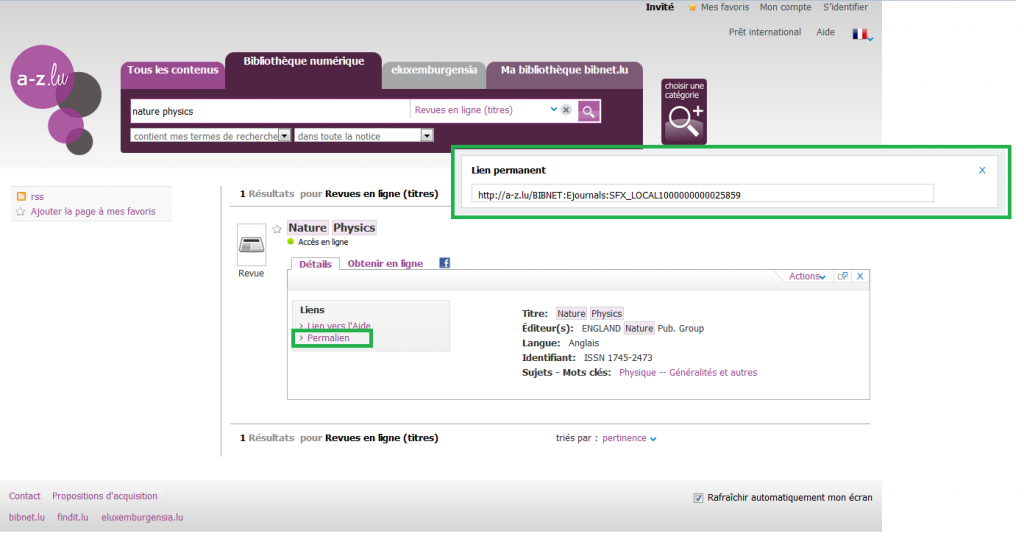Click the rss link text
The image size is (1024, 536).
click(37, 197)
